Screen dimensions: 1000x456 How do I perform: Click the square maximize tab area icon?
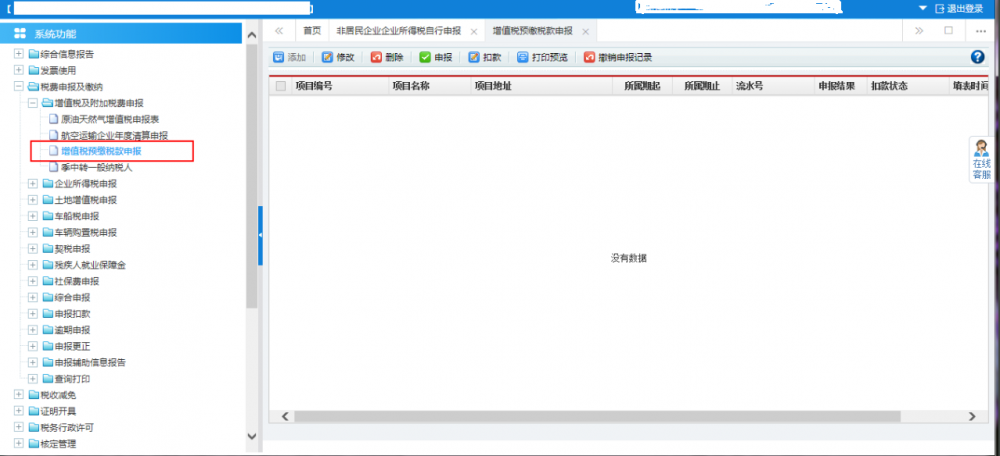pyautogui.click(x=949, y=31)
